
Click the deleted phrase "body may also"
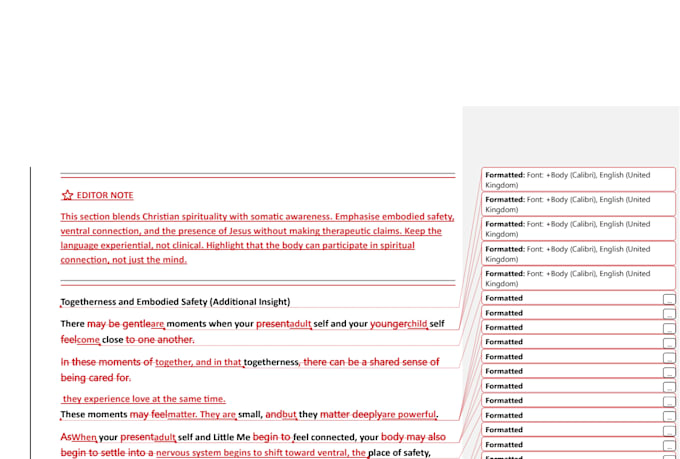(413, 437)
